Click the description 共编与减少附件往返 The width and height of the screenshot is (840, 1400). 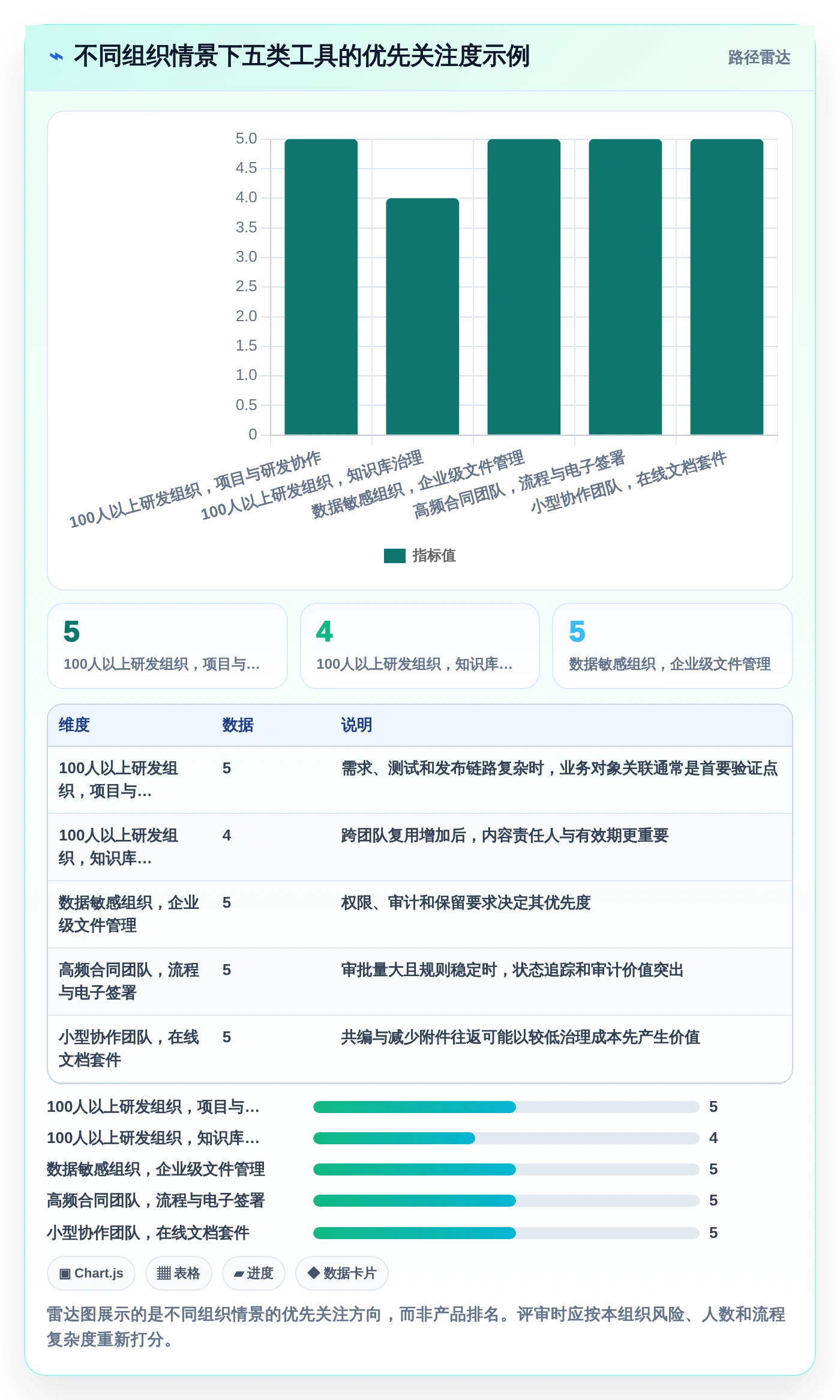pyautogui.click(x=521, y=1037)
